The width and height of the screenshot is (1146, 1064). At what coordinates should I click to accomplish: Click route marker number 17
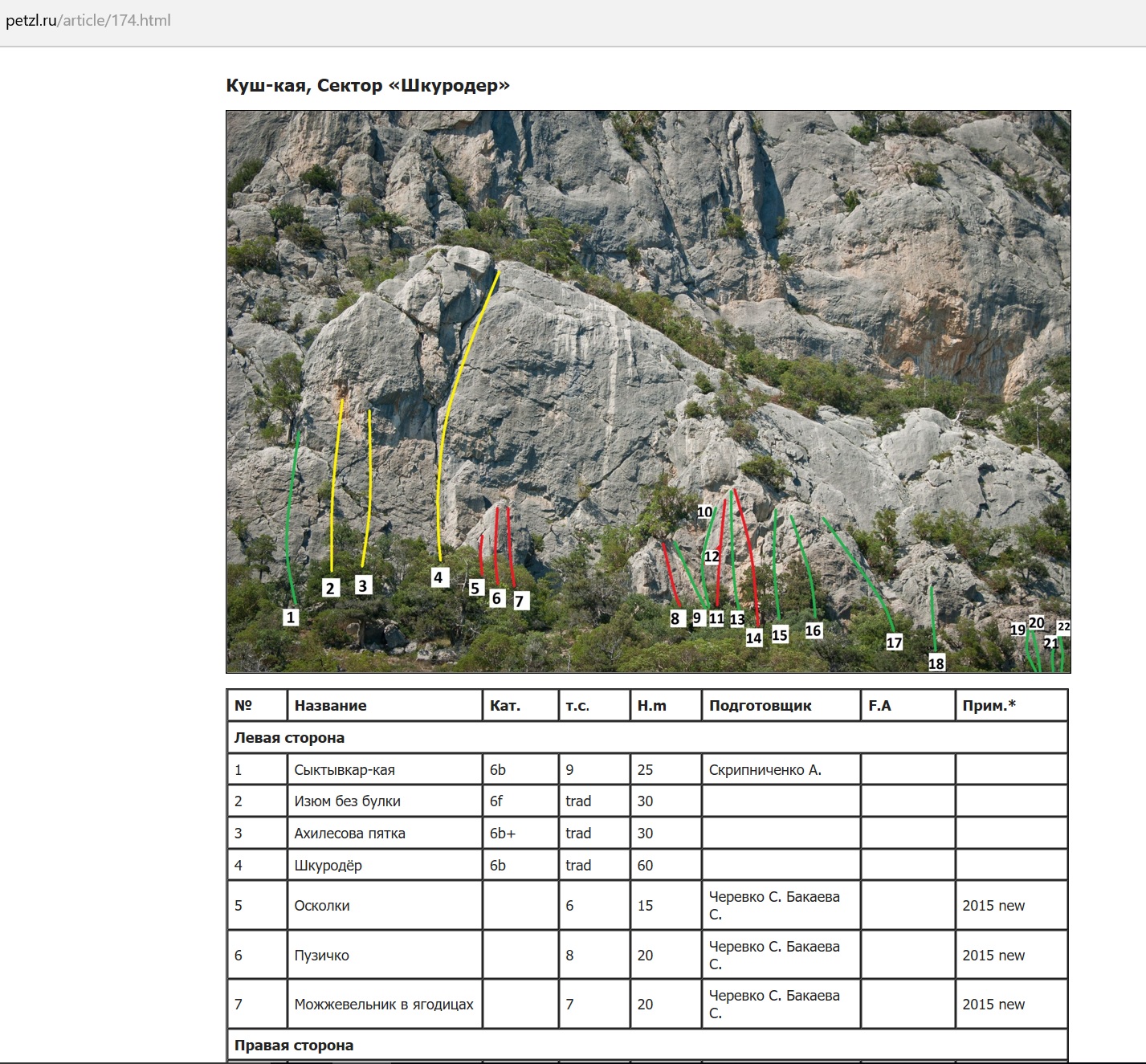tap(894, 642)
